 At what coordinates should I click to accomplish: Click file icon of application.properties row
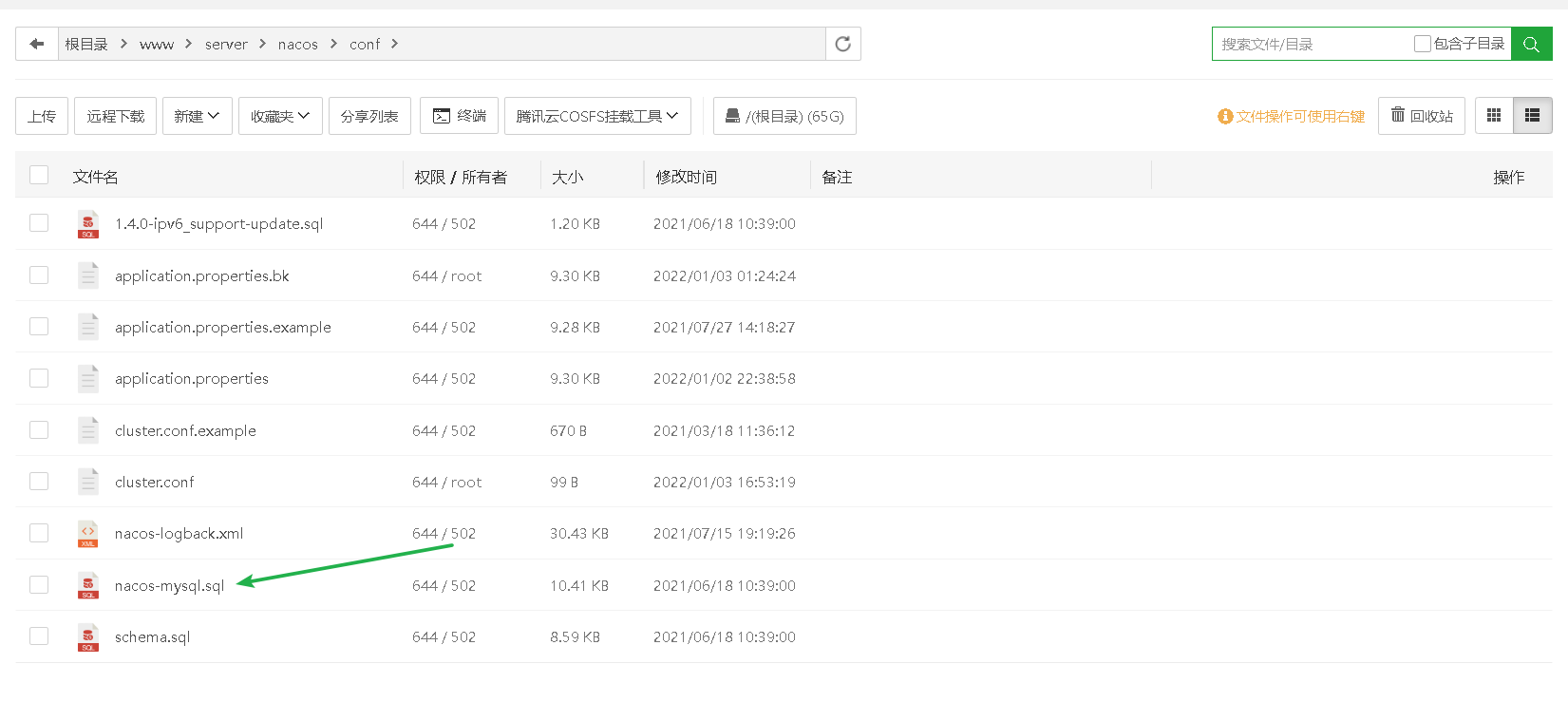click(x=88, y=378)
